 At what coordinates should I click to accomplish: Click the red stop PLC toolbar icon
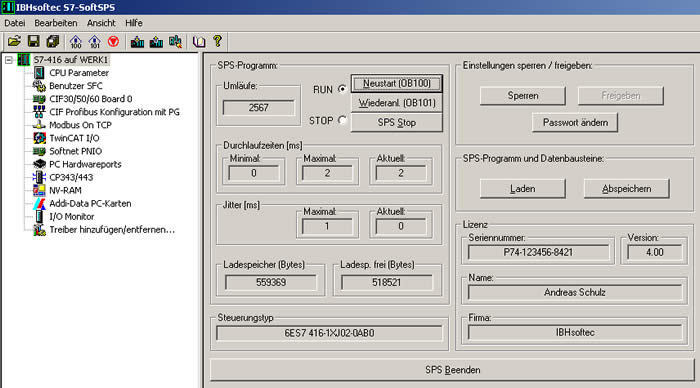tap(113, 42)
